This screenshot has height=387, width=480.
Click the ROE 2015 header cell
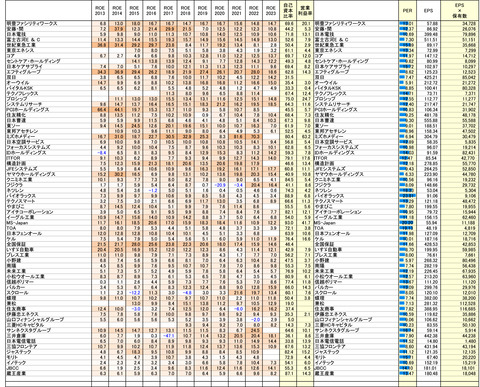(x=134, y=10)
